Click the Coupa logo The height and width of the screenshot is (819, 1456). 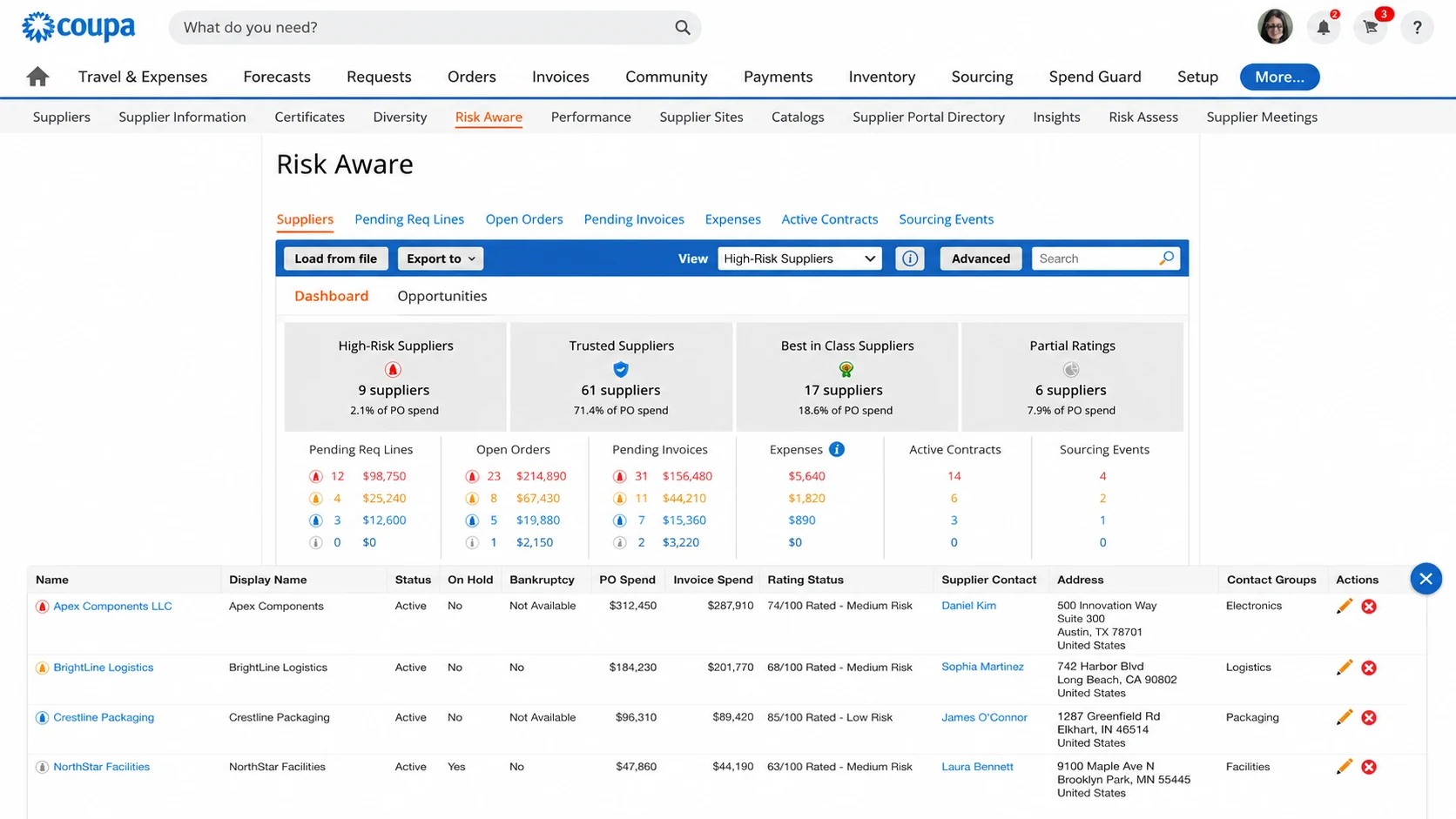78,27
